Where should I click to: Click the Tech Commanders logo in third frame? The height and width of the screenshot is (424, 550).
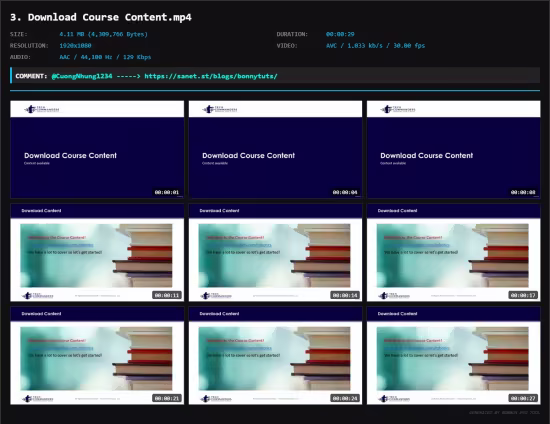click(x=398, y=109)
